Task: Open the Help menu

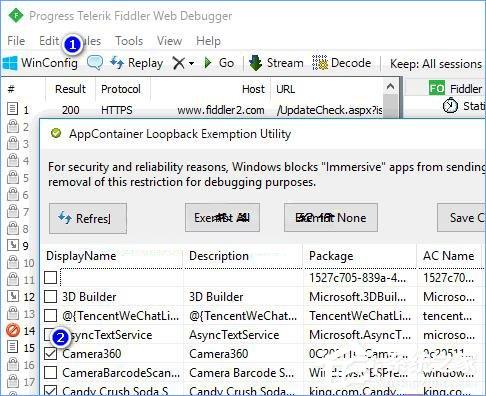Action: click(208, 41)
